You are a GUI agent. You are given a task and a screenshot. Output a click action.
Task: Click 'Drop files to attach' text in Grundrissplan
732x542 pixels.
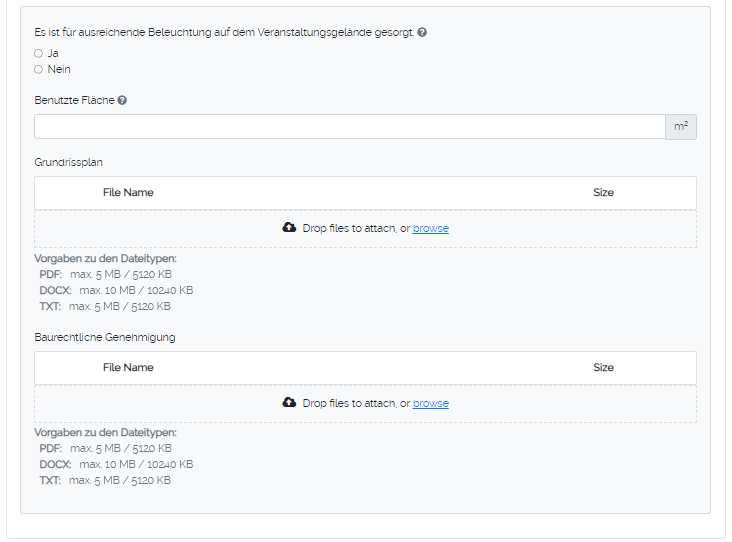coord(349,228)
